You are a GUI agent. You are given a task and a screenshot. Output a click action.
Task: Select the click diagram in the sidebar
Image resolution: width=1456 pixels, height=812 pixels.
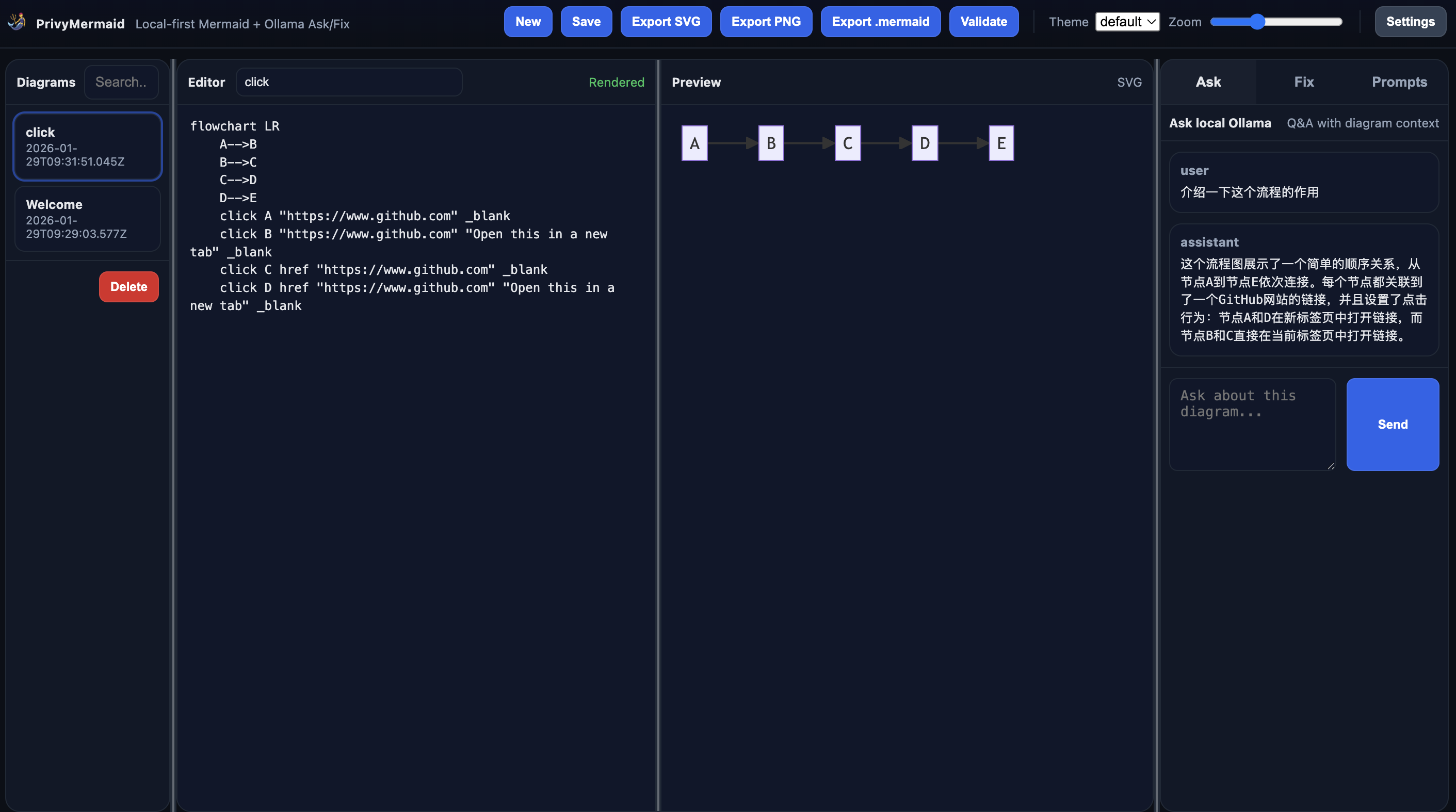pyautogui.click(x=88, y=146)
